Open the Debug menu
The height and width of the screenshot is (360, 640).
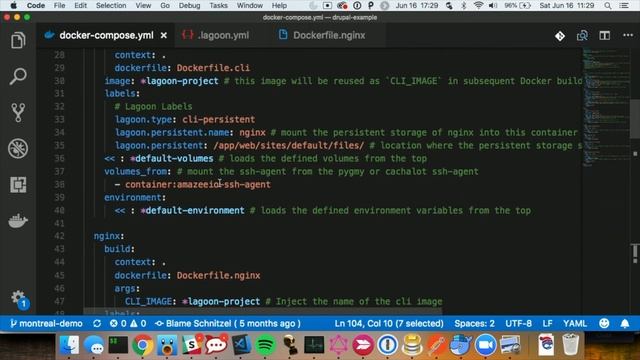(x=189, y=5)
